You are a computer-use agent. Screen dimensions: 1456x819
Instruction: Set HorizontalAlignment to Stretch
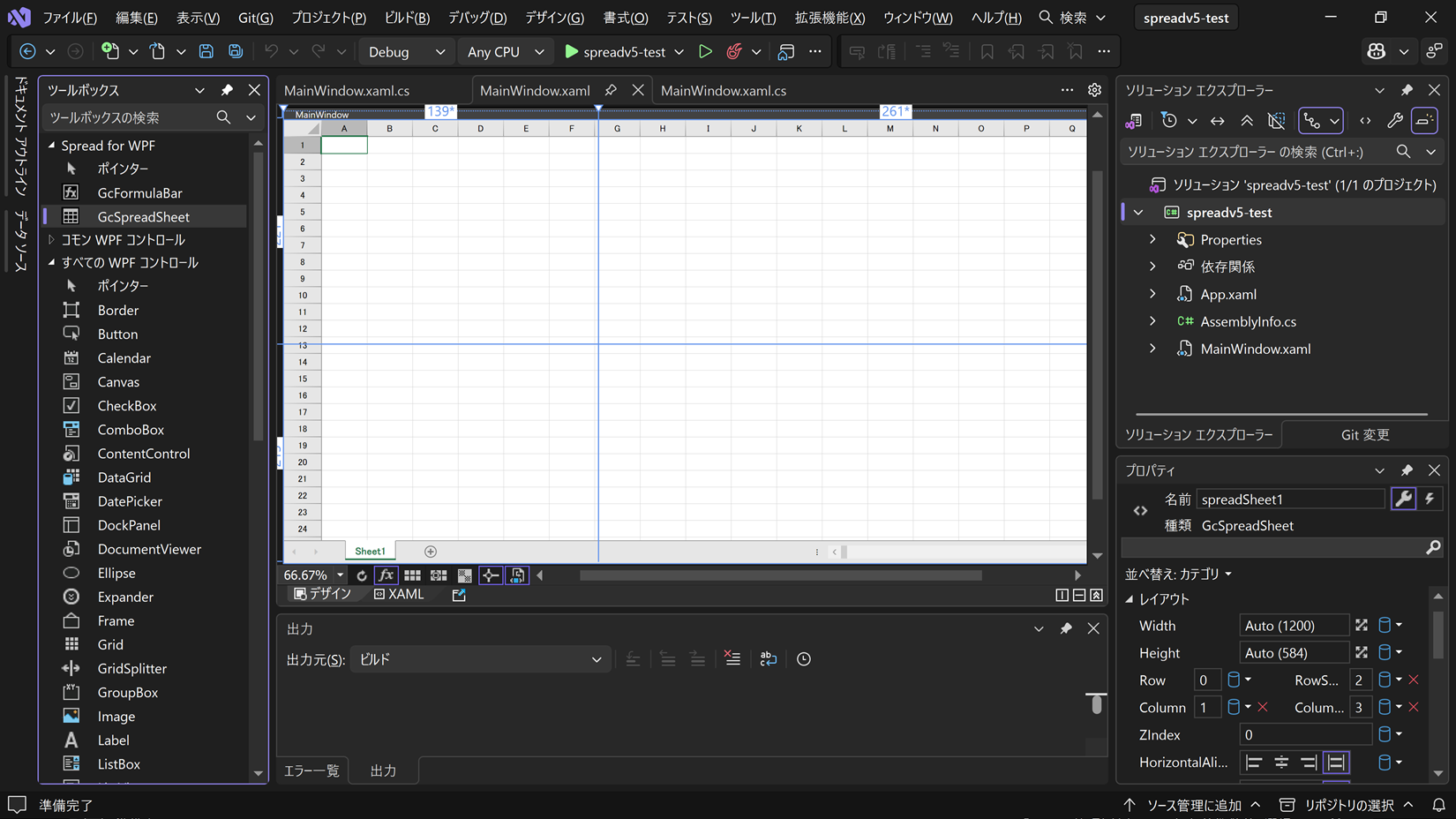point(1337,763)
